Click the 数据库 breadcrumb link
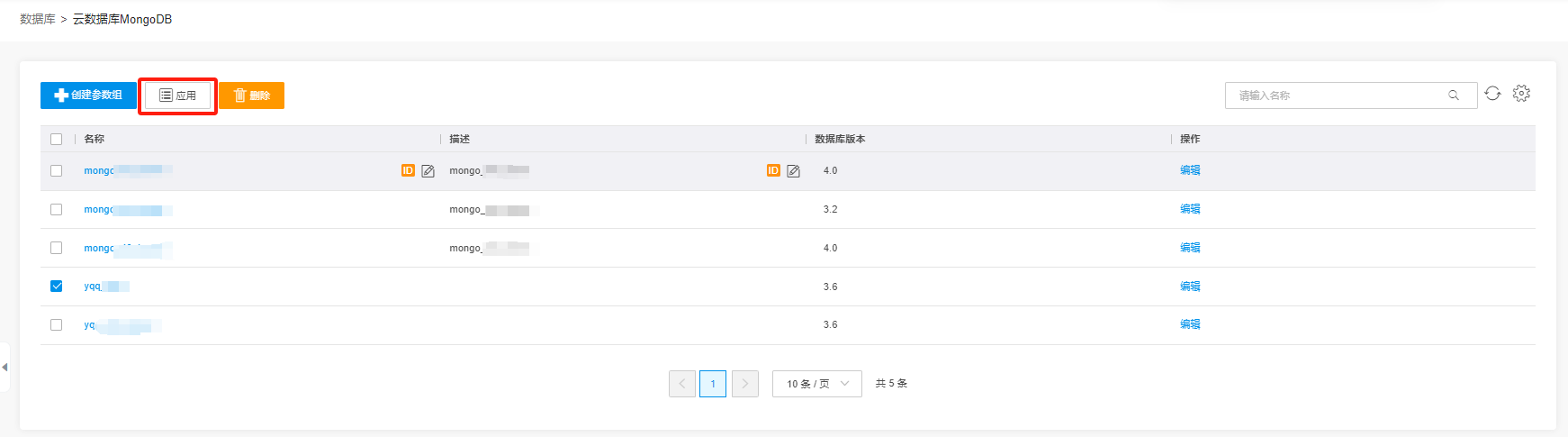The height and width of the screenshot is (437, 1568). pos(38,19)
